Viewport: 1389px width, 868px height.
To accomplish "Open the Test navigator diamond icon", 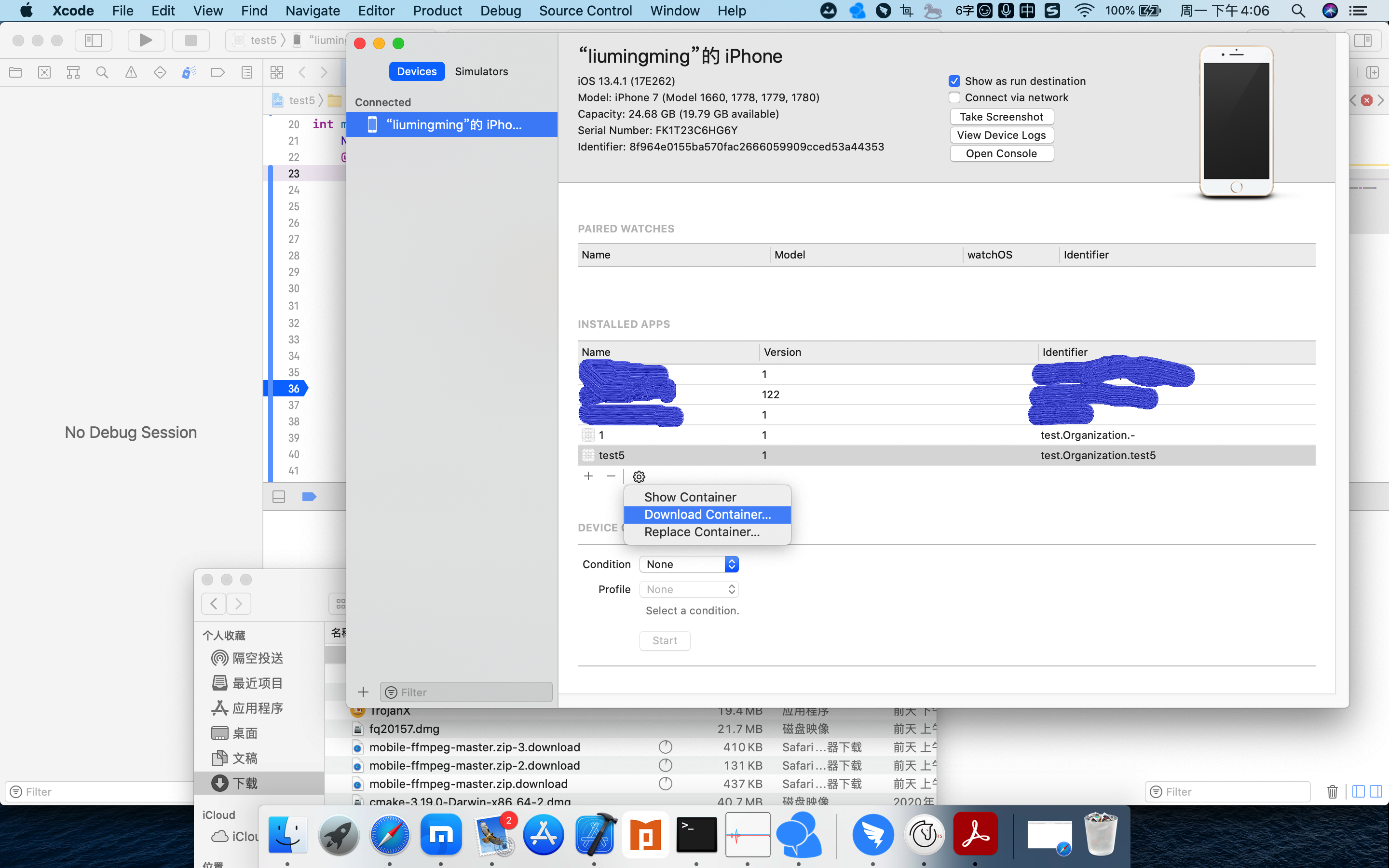I will [x=160, y=72].
